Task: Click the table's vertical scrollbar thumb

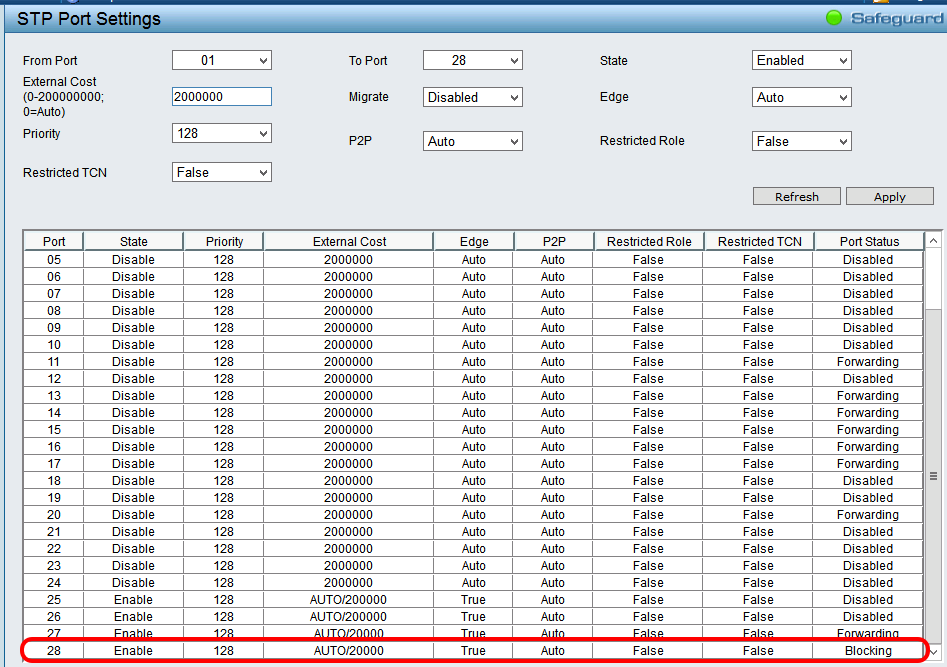Action: 933,476
